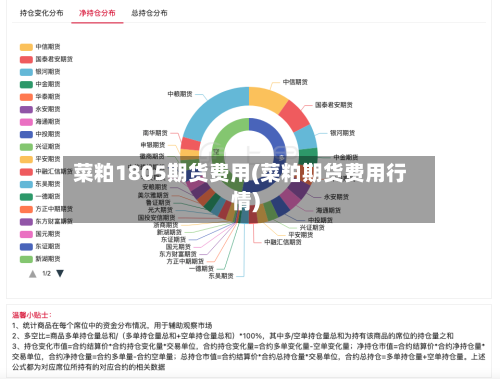The image size is (500, 379).
Task: Click the 中融汇信期货 label below the donut
Action: point(283,242)
